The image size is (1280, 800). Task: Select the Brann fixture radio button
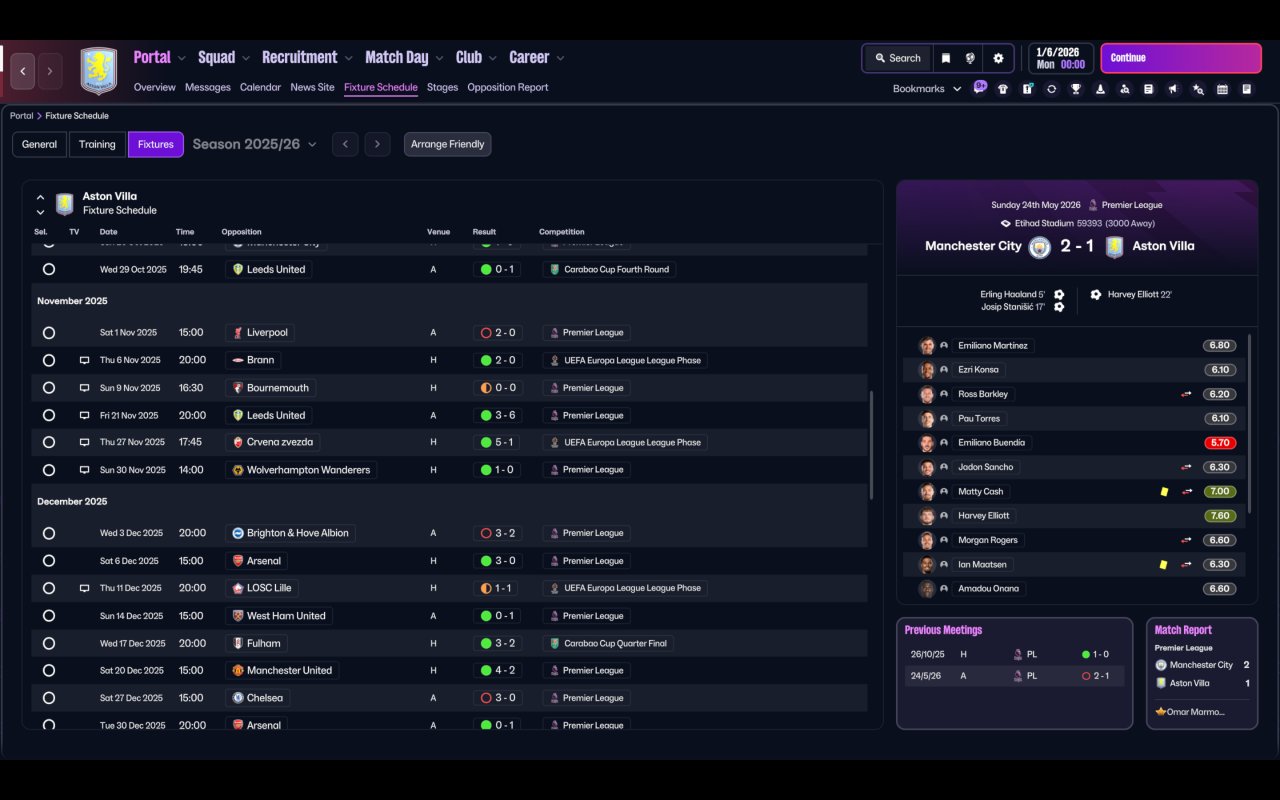[x=49, y=360]
